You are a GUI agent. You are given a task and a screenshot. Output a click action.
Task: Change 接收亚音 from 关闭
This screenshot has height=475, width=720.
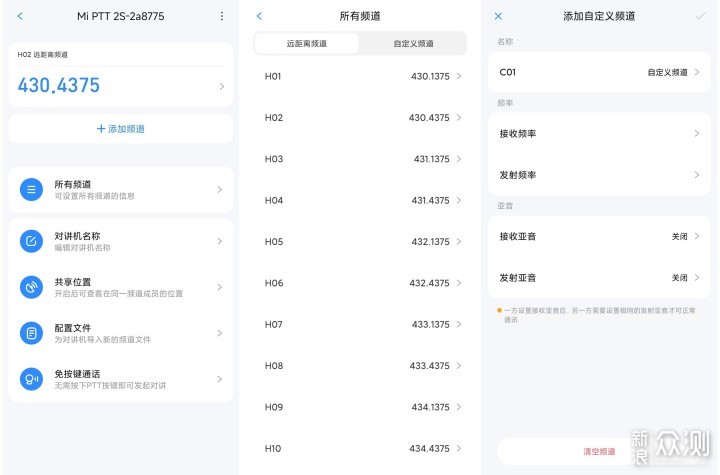pyautogui.click(x=599, y=237)
